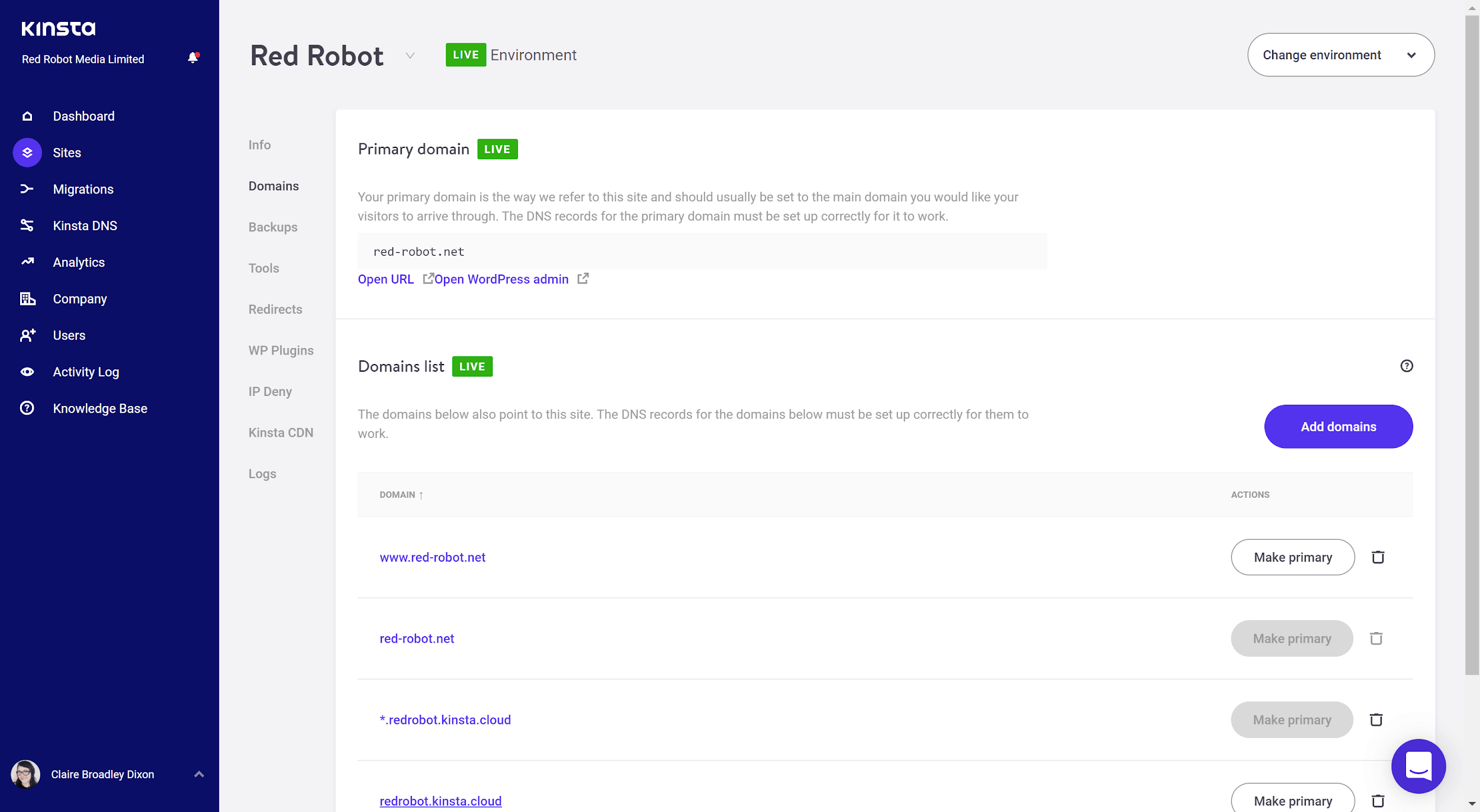Click external link icon beside Open URL

(x=428, y=279)
